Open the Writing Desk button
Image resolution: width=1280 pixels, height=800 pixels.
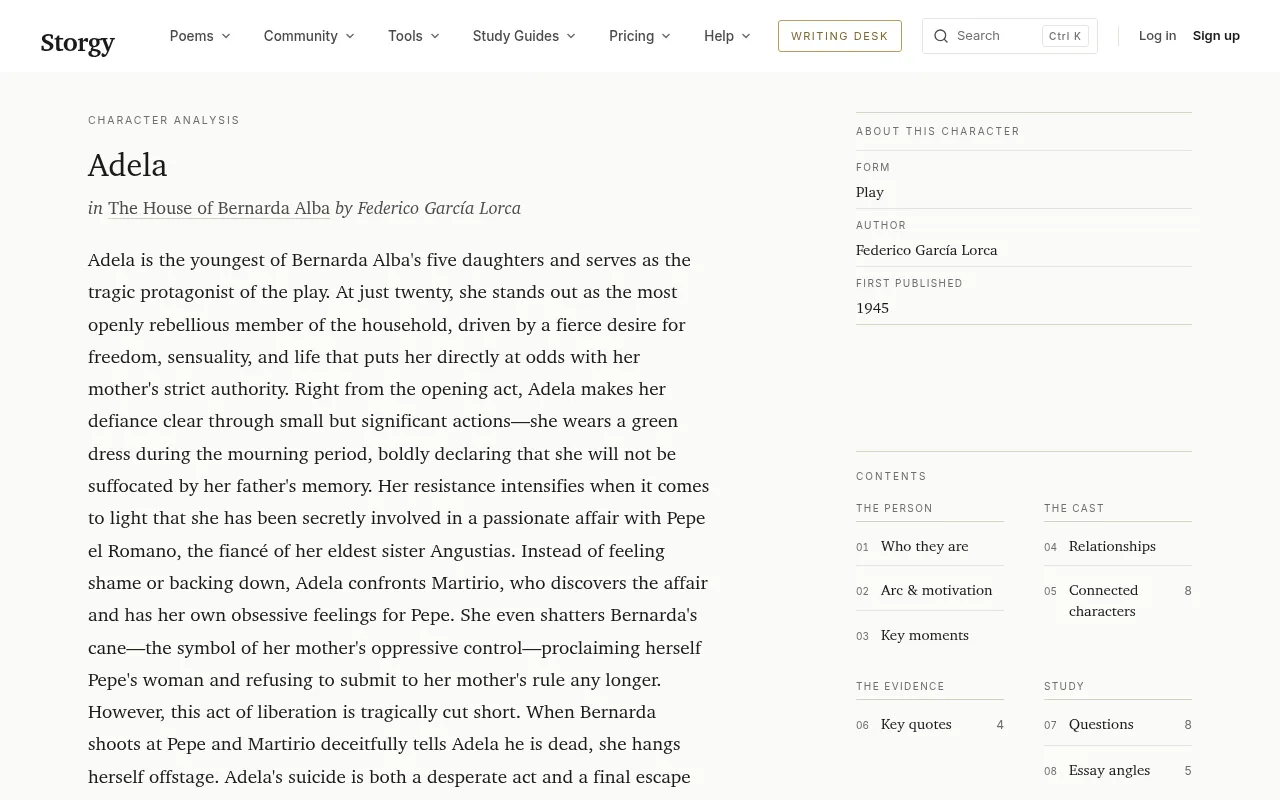pos(840,36)
